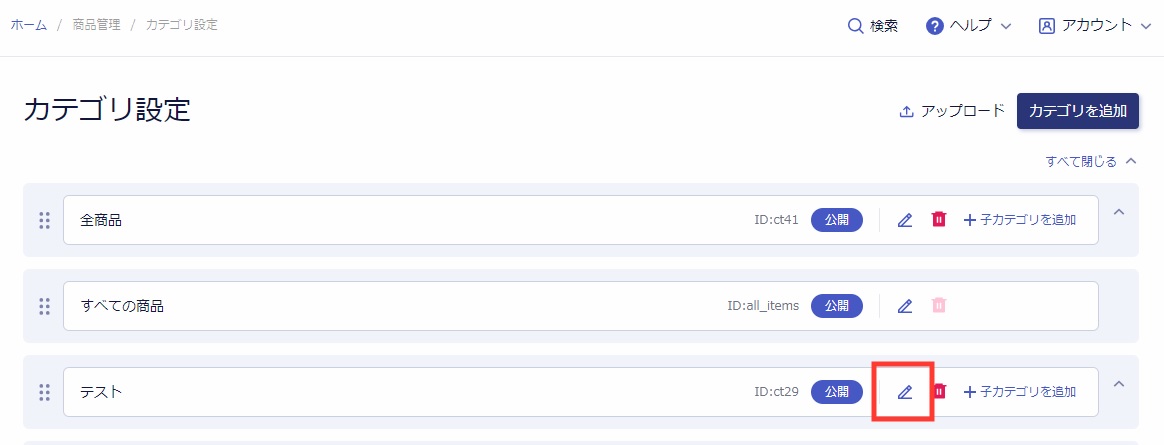The width and height of the screenshot is (1164, 445).
Task: Switch the 公開 status of テスト
Action: tap(837, 392)
